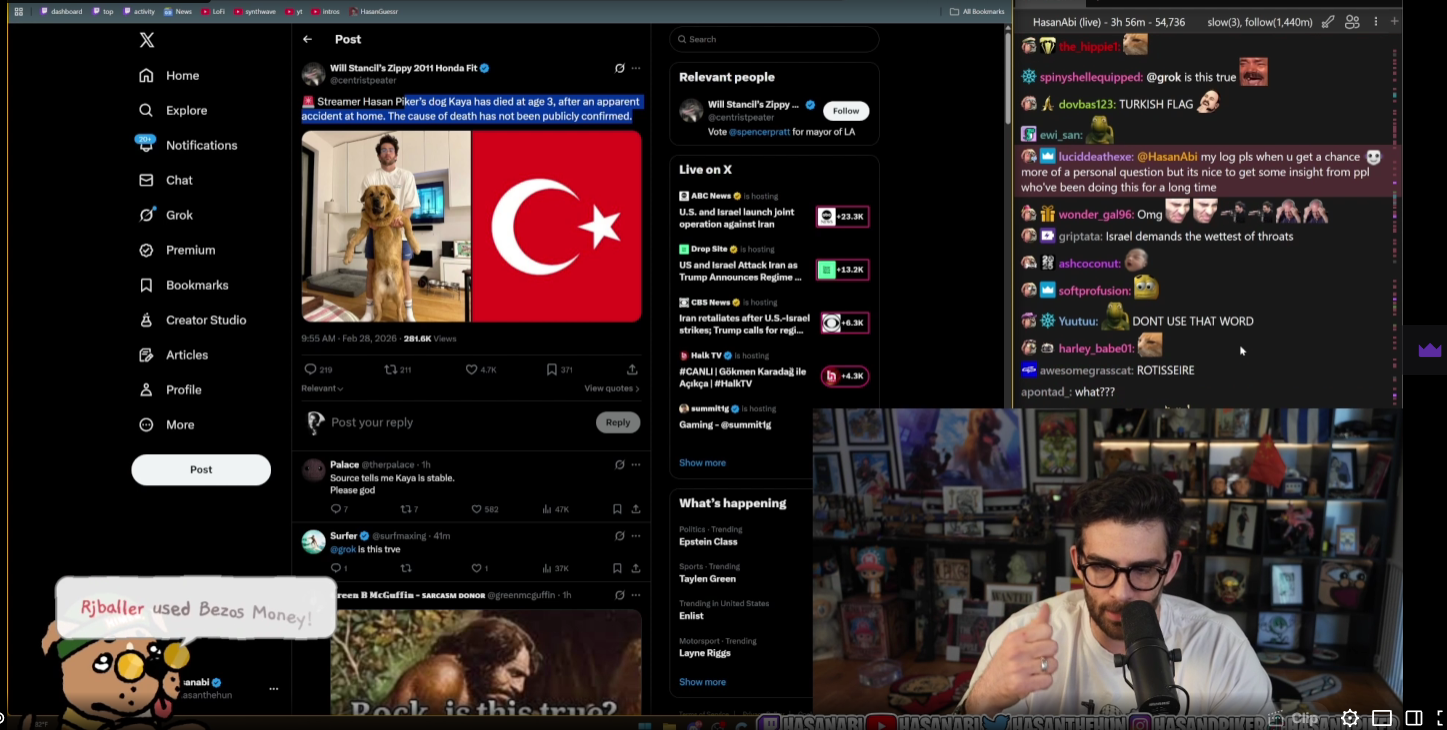Add a new chat tab with plus
The height and width of the screenshot is (730, 1447).
(x=1394, y=22)
